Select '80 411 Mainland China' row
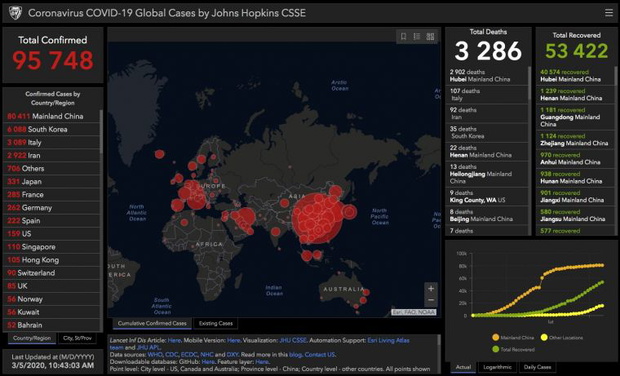 coord(51,116)
